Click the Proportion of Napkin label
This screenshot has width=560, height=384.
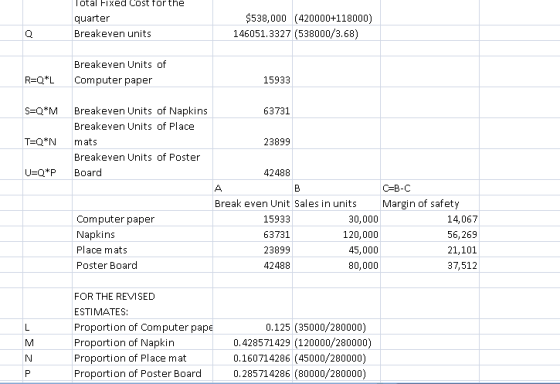pyautogui.click(x=124, y=343)
